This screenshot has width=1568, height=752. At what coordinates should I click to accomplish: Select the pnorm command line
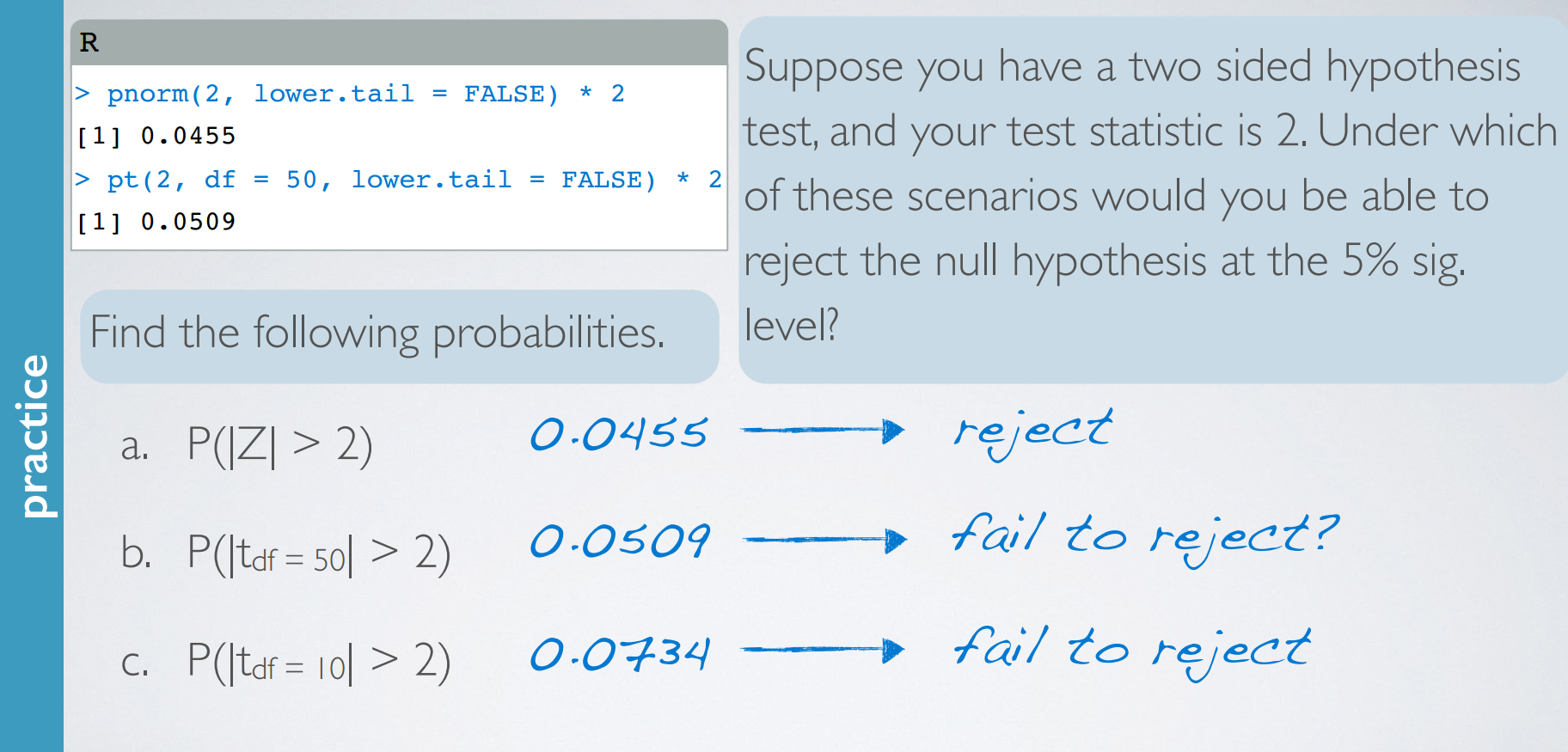tap(349, 93)
